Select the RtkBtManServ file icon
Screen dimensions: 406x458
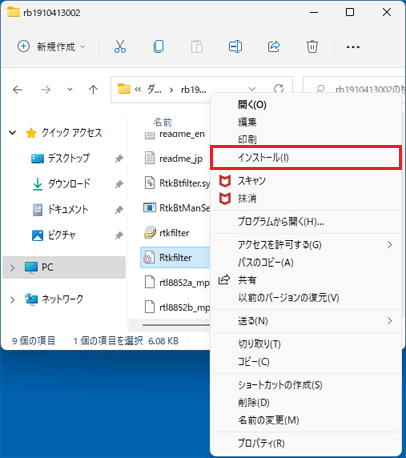coord(149,208)
